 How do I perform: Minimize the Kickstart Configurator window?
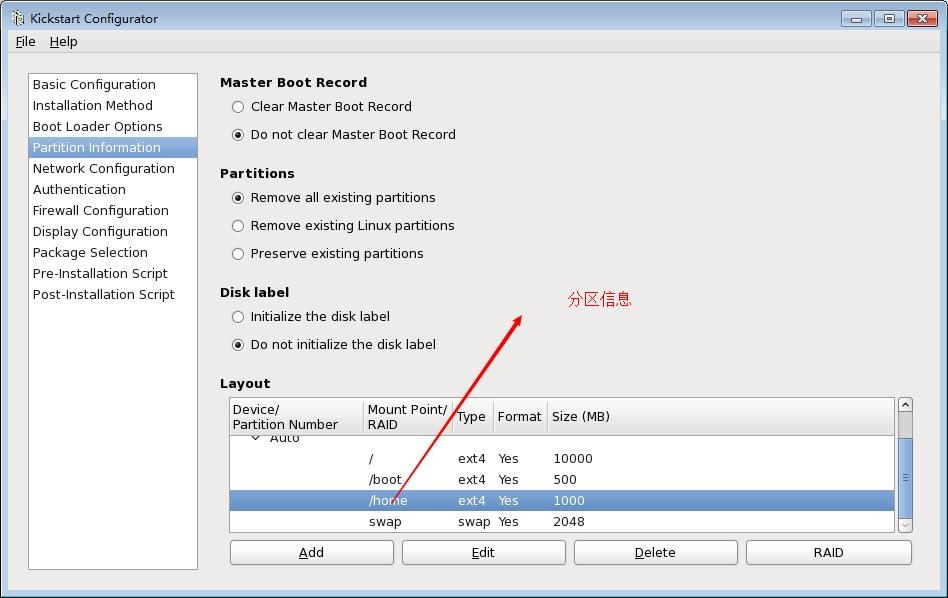[856, 19]
